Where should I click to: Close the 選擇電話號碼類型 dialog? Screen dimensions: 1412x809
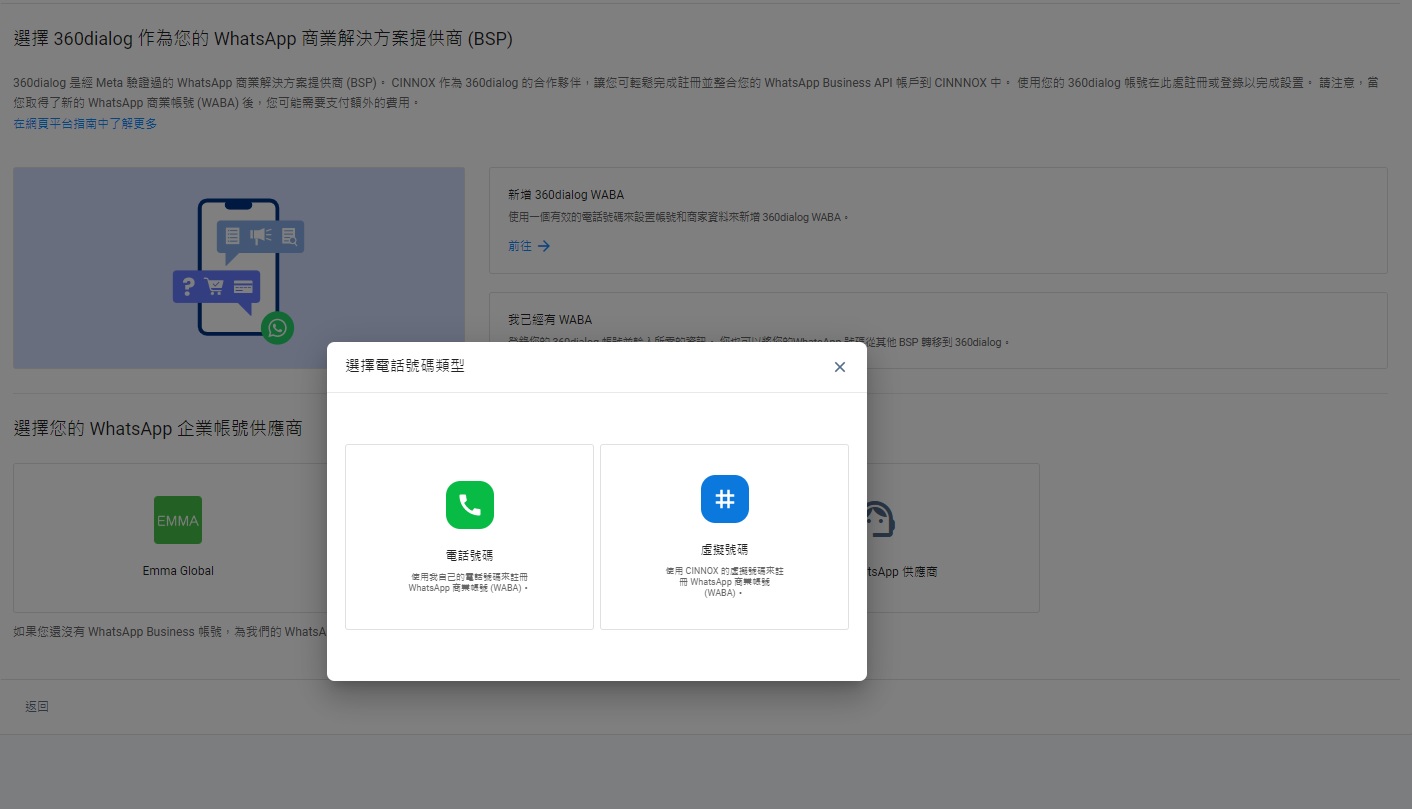pos(840,367)
